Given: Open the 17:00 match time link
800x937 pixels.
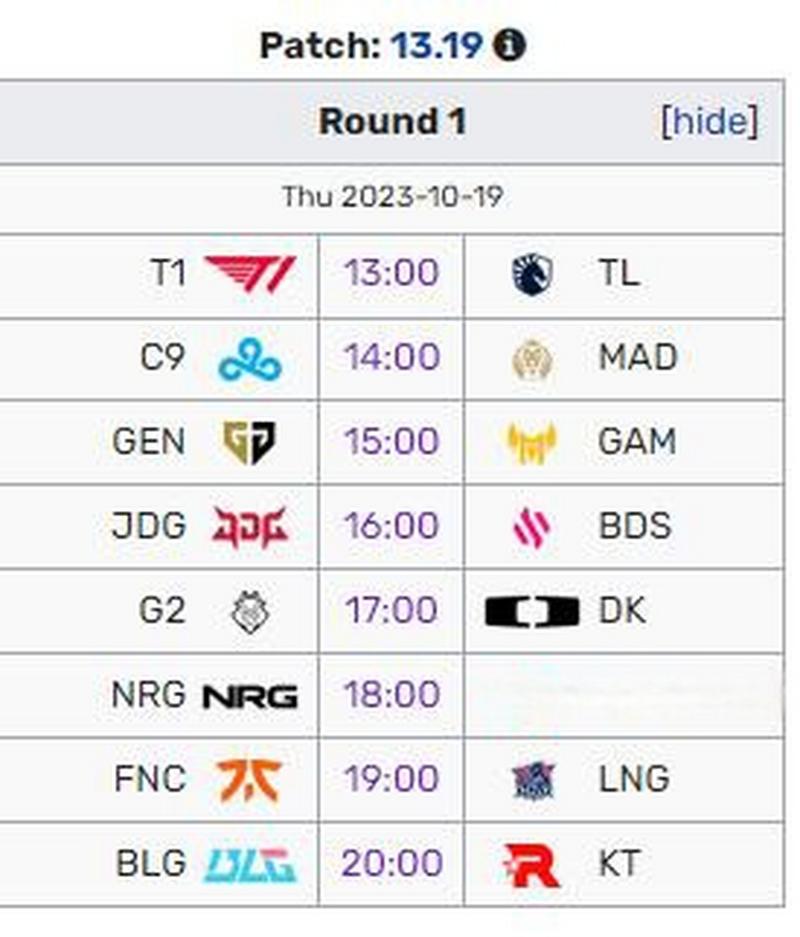Looking at the screenshot, I should (391, 611).
